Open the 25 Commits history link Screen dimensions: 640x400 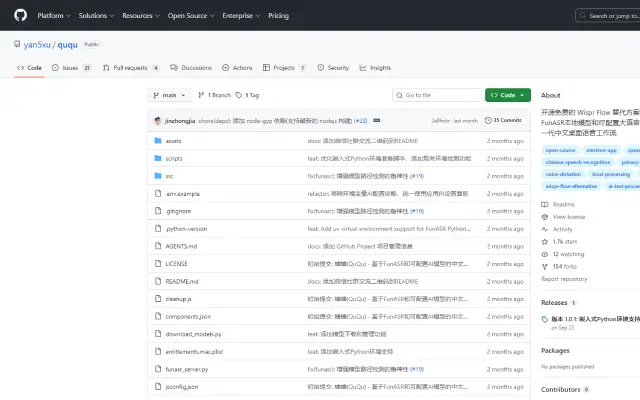(x=503, y=120)
